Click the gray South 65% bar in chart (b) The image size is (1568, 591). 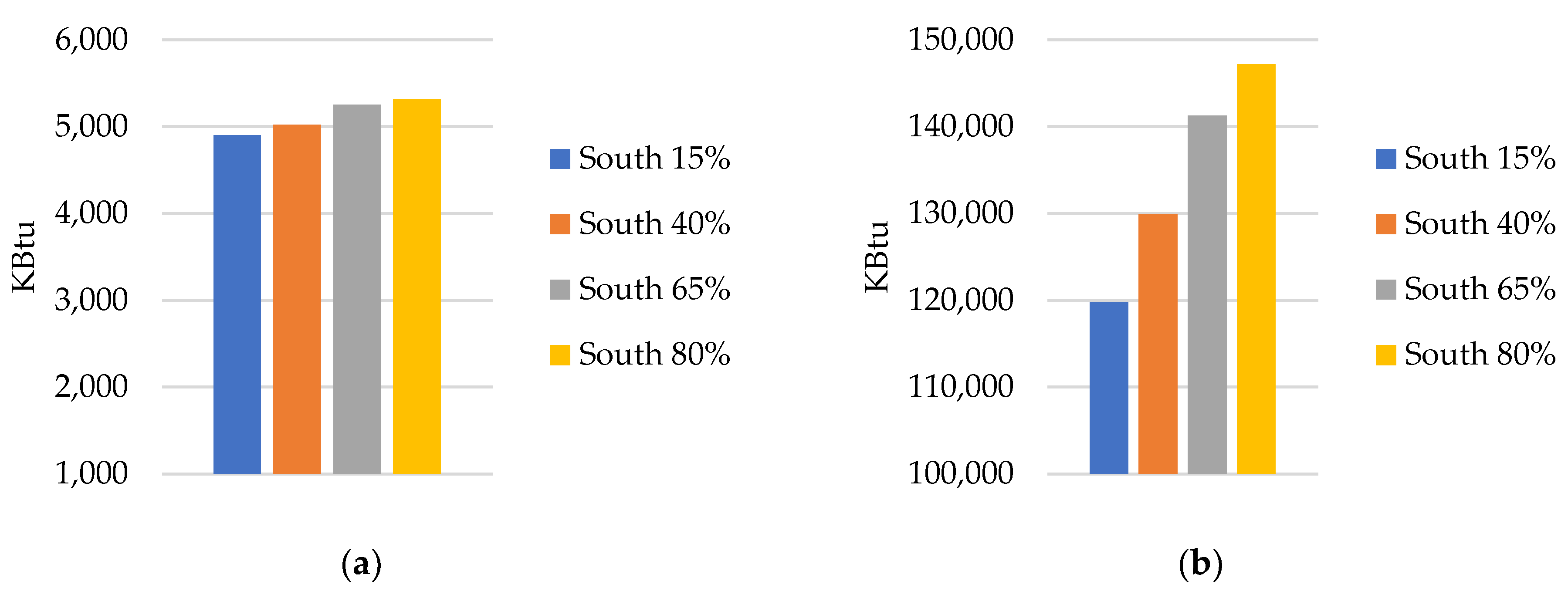tap(1206, 294)
